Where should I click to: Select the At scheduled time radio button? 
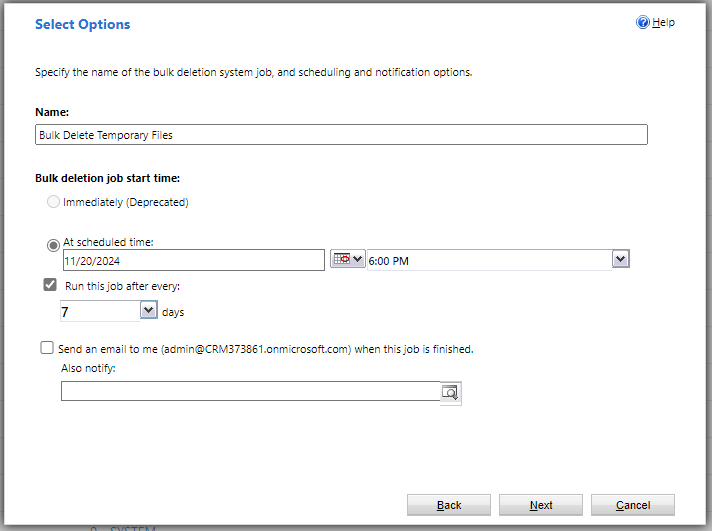53,245
